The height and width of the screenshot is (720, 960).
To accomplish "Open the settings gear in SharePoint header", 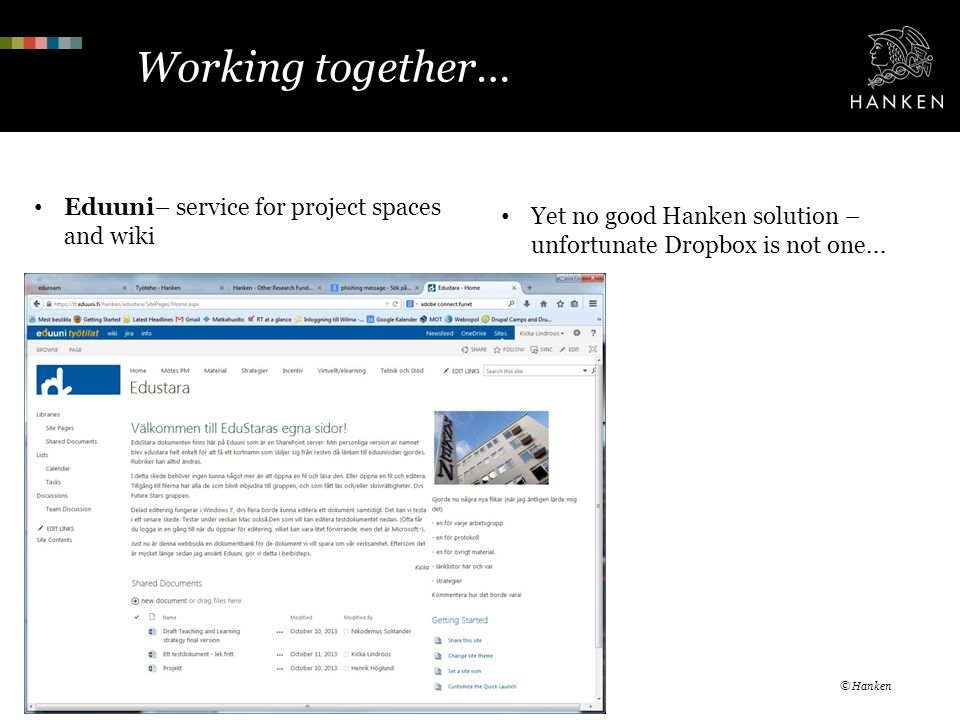I will tap(577, 333).
